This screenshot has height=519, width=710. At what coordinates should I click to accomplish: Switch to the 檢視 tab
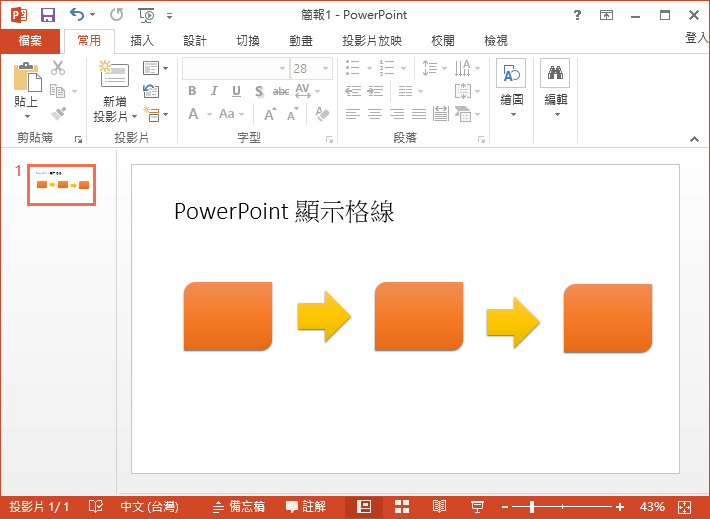[496, 41]
